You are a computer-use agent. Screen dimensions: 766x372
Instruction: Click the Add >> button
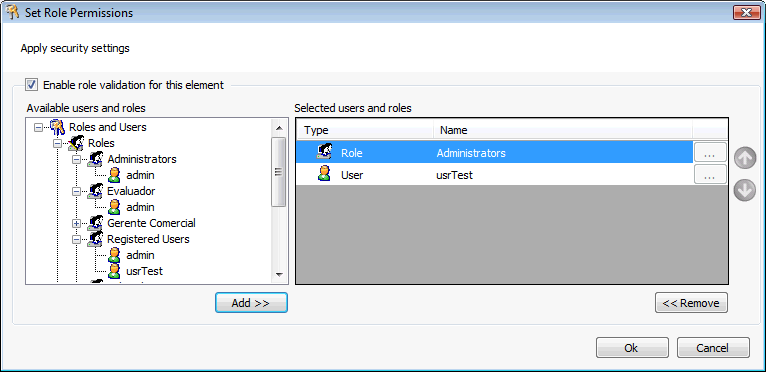pyautogui.click(x=251, y=303)
